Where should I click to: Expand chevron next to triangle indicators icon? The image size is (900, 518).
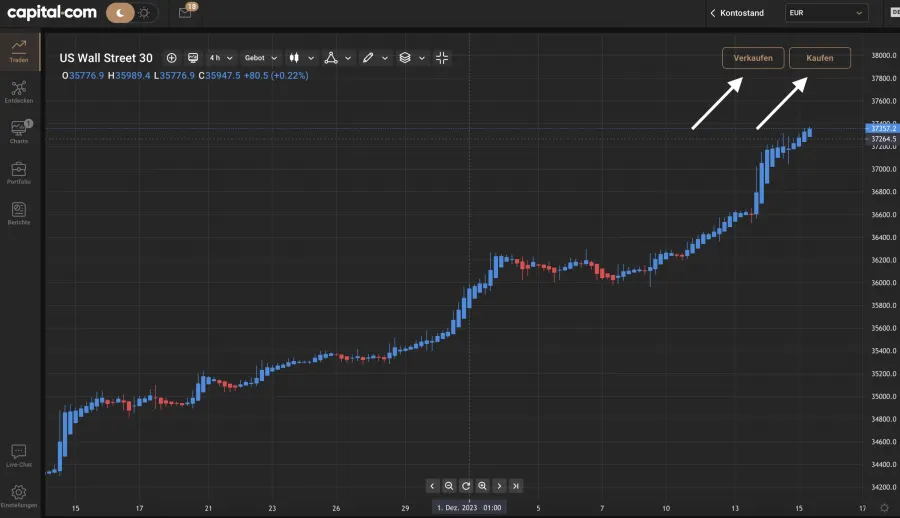click(x=348, y=58)
